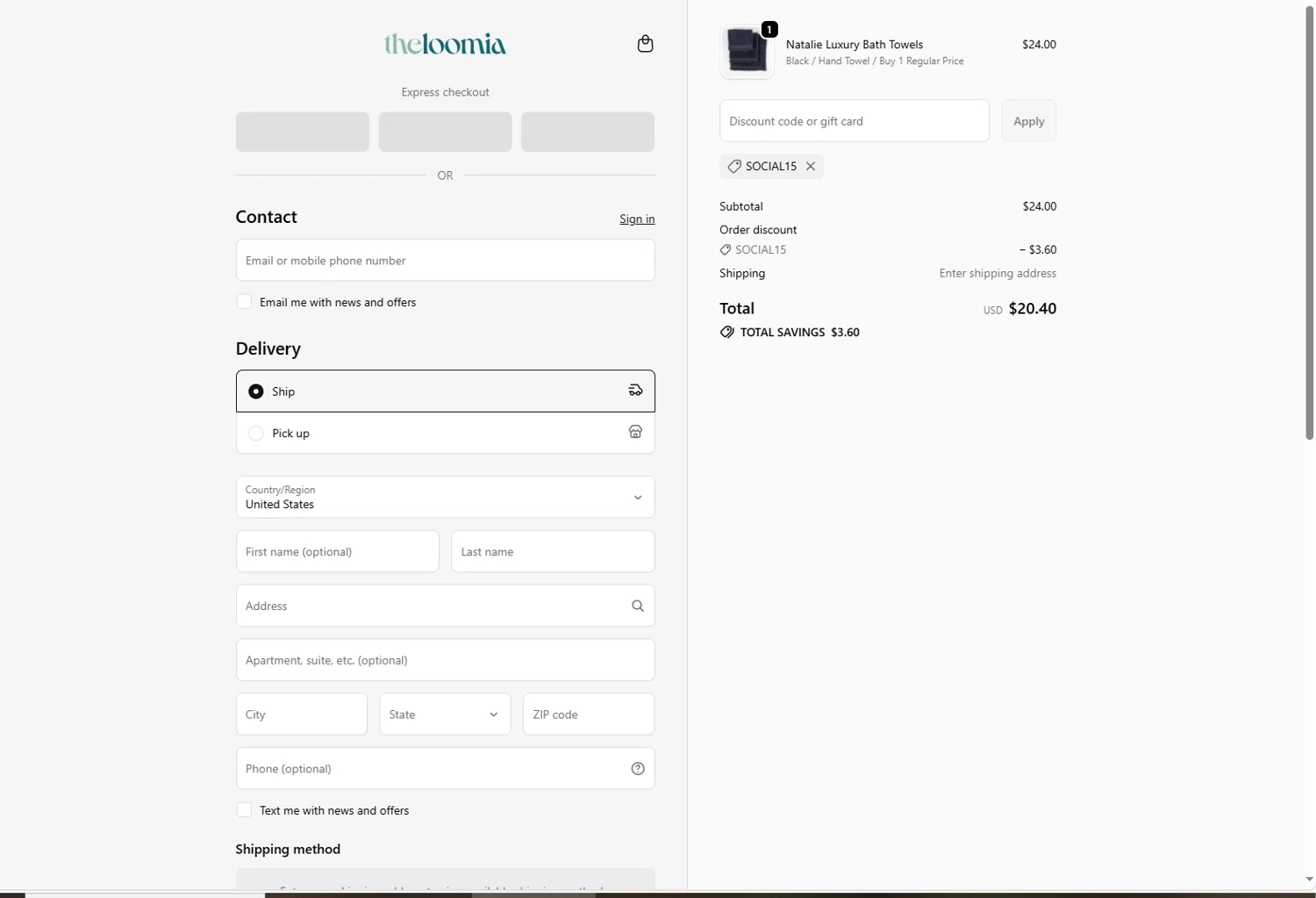Click the Apply discount button
The height and width of the screenshot is (898, 1316).
coord(1028,121)
